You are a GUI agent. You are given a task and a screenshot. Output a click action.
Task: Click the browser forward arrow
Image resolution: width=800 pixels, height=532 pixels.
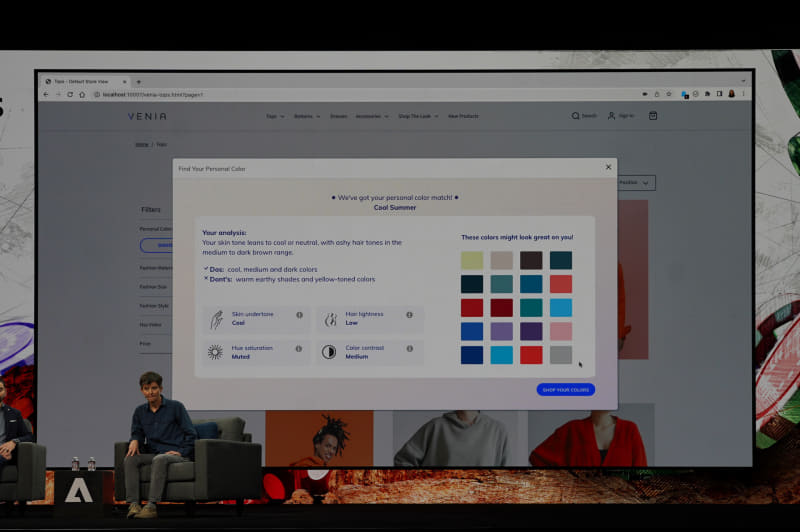click(x=58, y=94)
